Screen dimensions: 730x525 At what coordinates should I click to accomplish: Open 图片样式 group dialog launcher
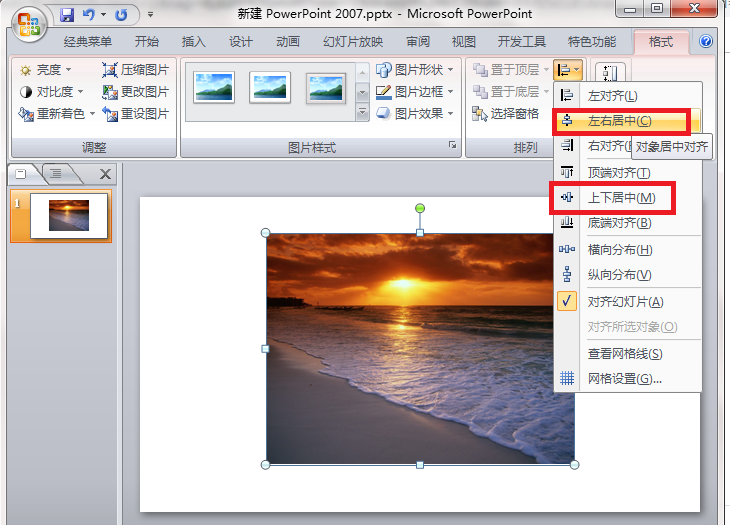coord(453,145)
